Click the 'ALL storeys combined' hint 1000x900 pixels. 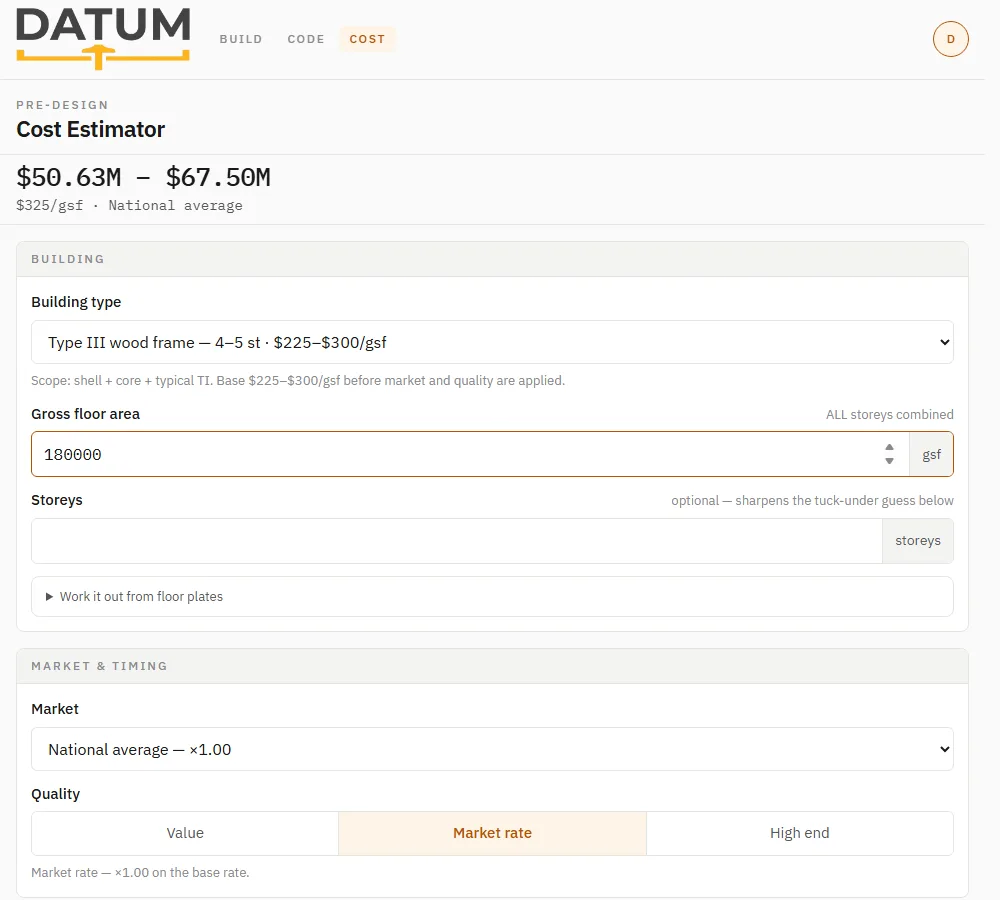[x=889, y=415]
